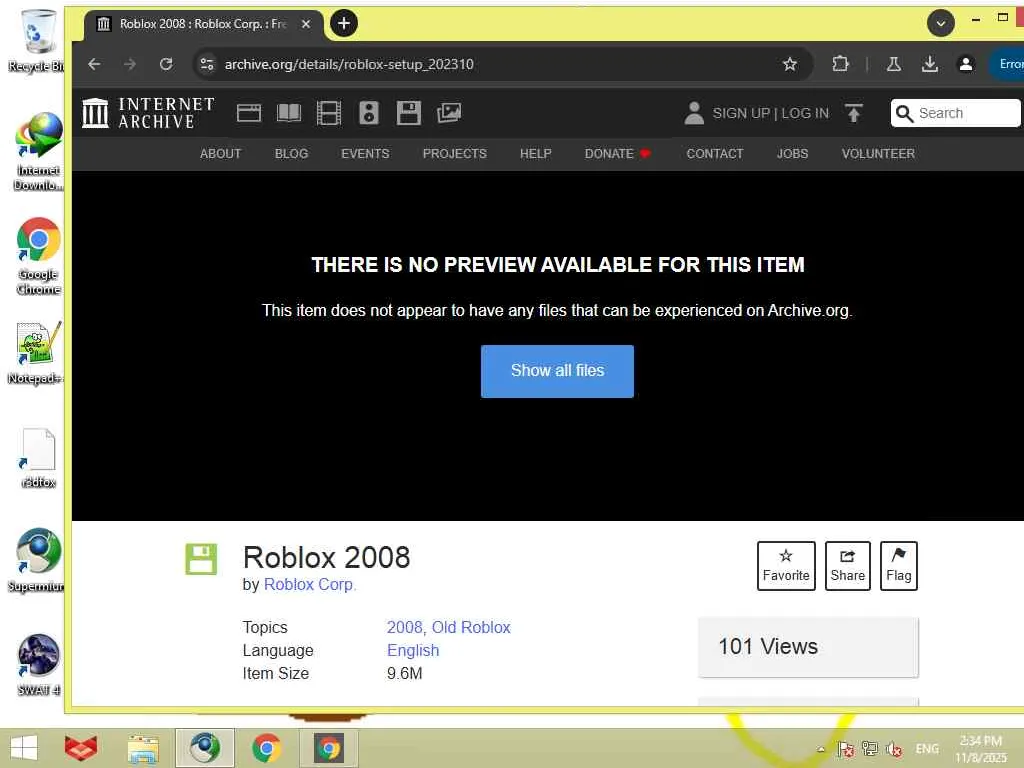Viewport: 1024px width, 768px height.
Task: Open the BLOG menu item
Action: [291, 153]
